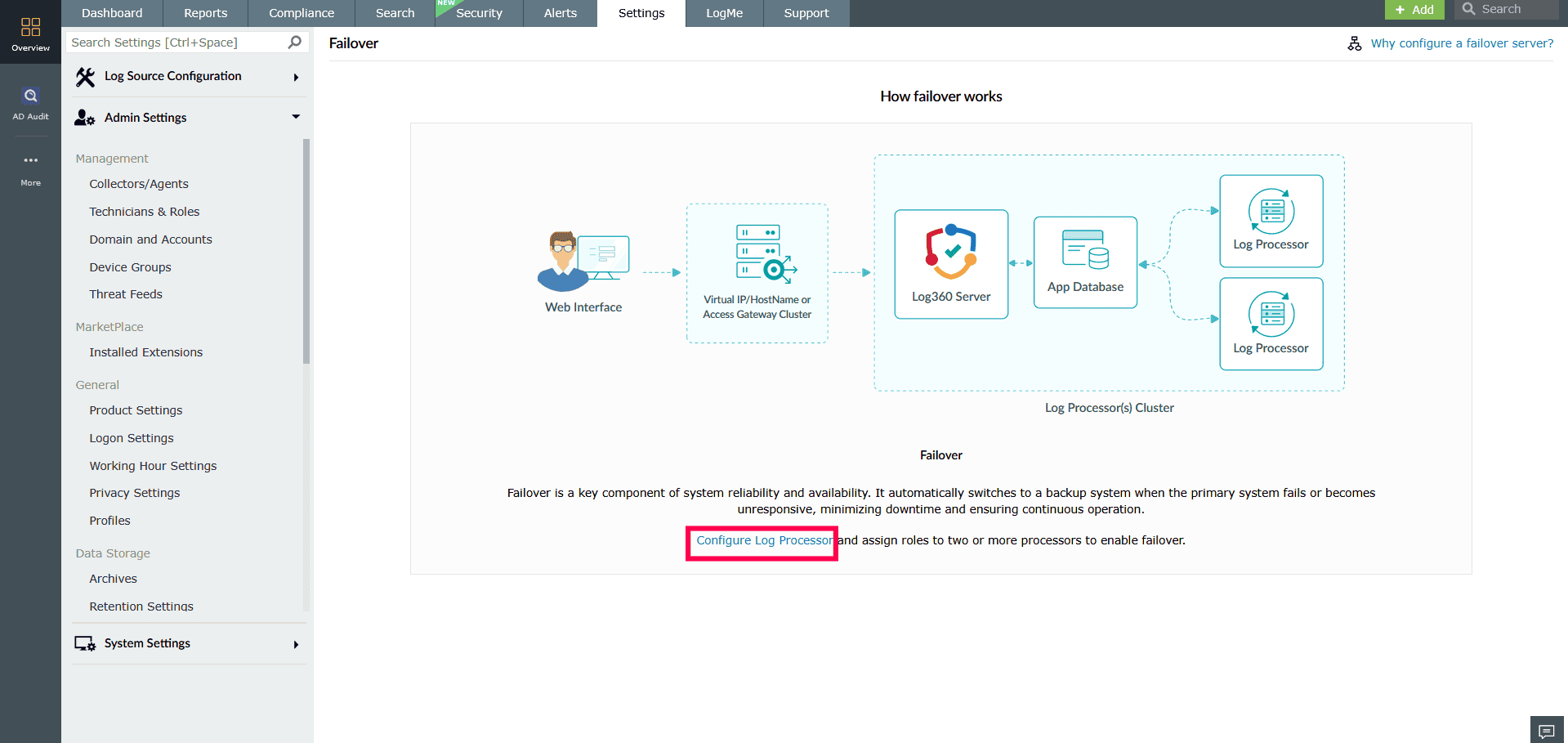Click the More ellipsis icon in sidebar
This screenshot has width=1568, height=743.
(30, 160)
